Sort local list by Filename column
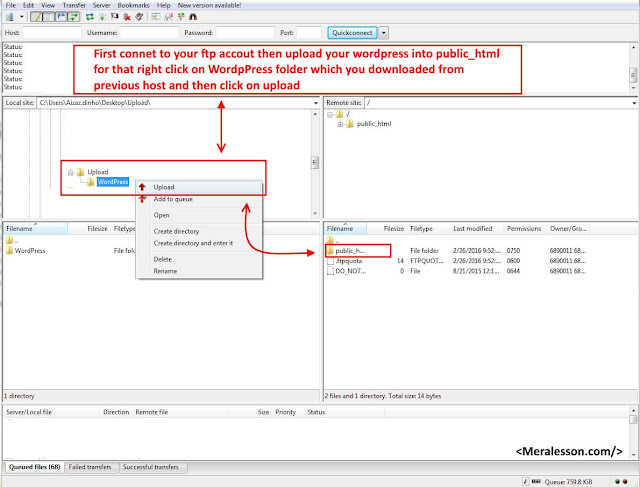640x487 pixels. point(36,229)
